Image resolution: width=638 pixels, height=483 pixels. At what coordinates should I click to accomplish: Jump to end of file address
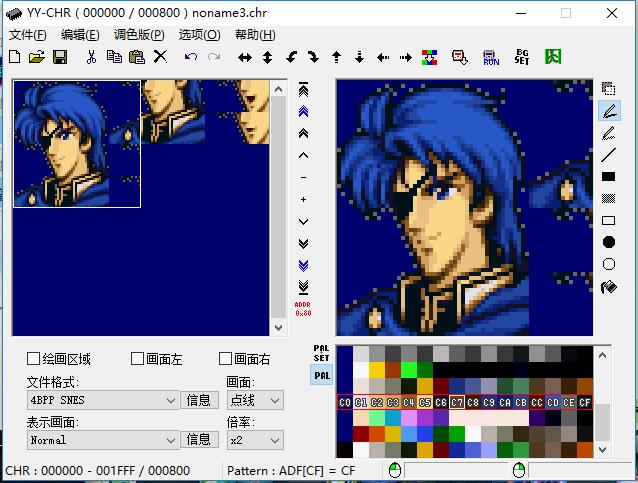tap(304, 287)
